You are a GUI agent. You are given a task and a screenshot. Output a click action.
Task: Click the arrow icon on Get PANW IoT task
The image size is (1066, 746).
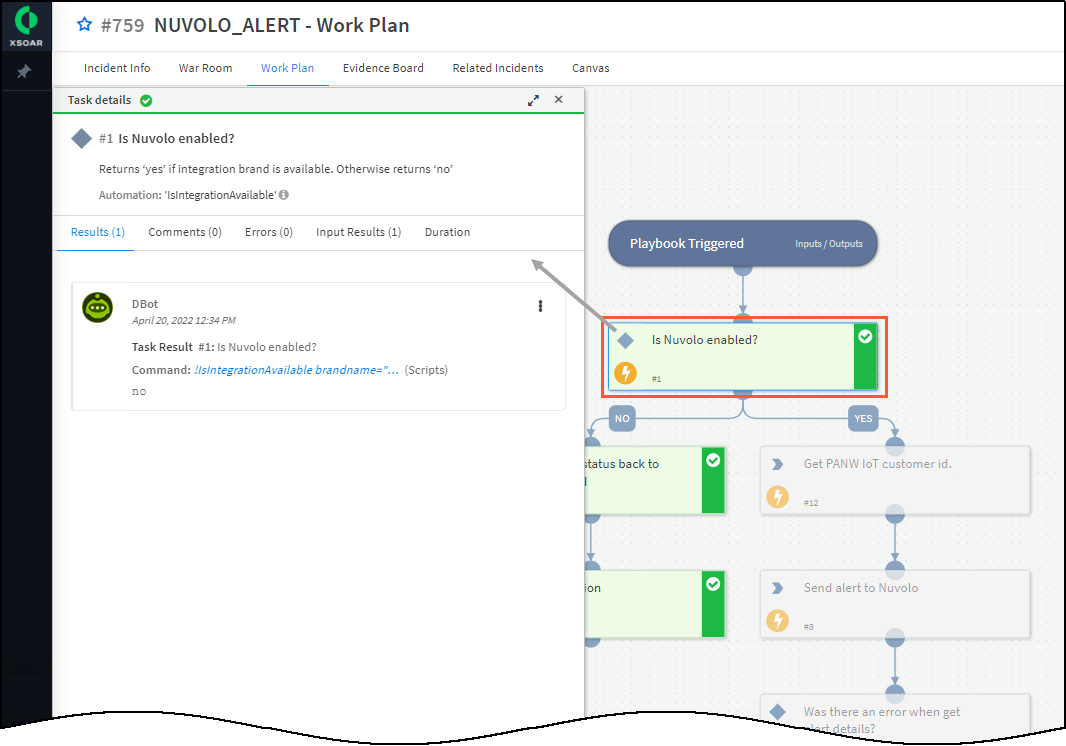pyautogui.click(x=778, y=464)
